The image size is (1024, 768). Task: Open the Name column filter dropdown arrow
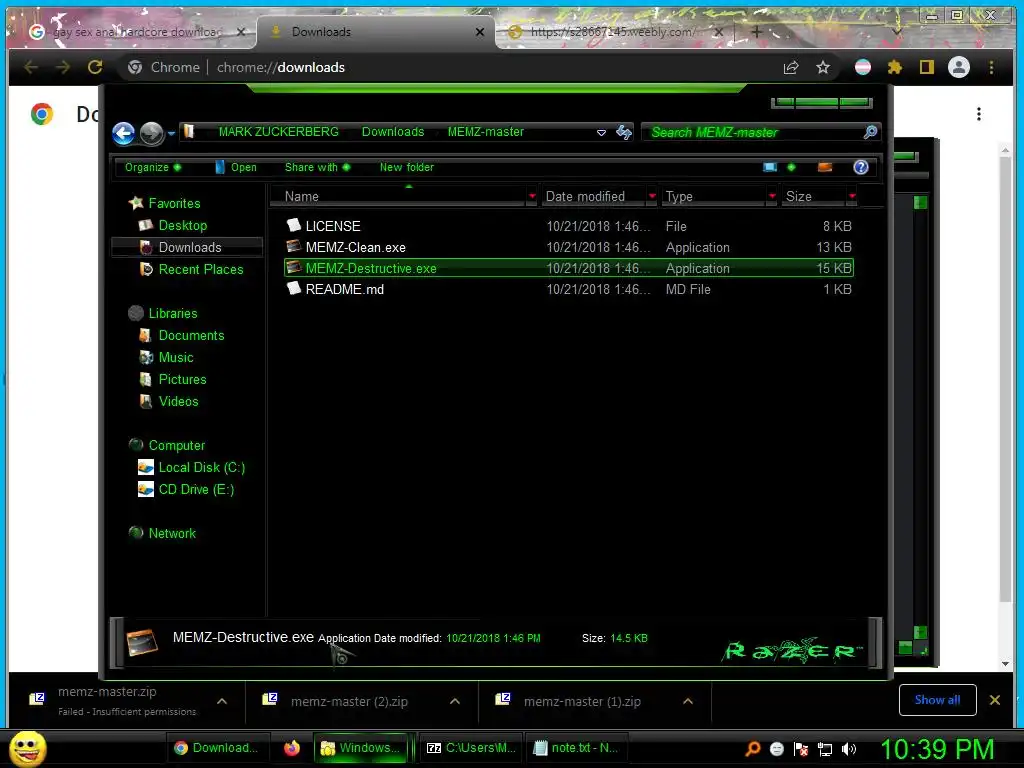532,196
